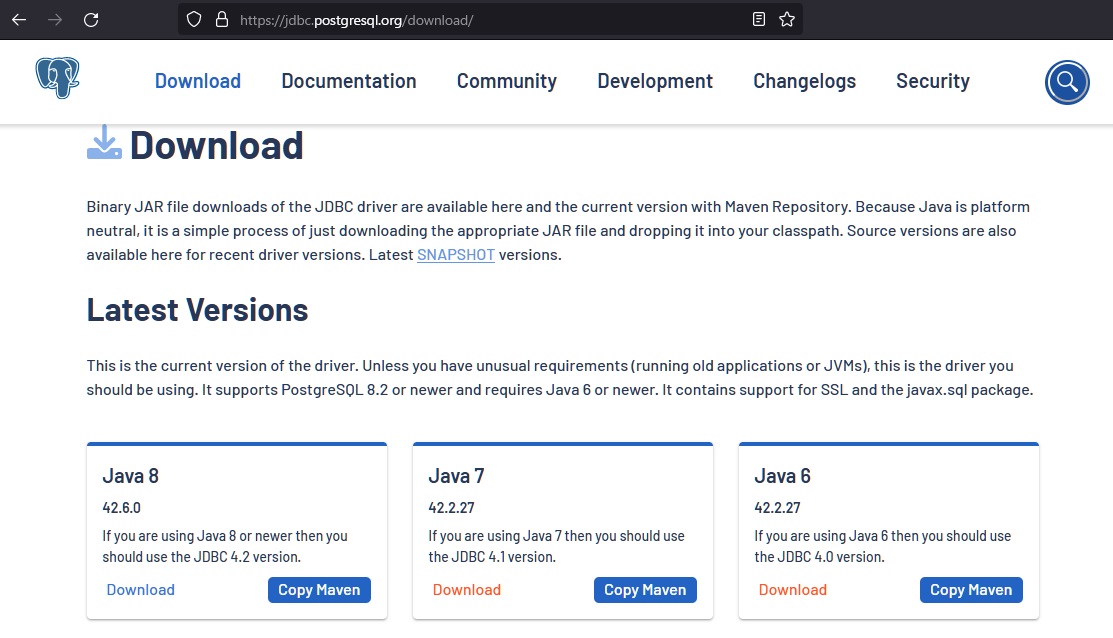Open the Documentation menu
This screenshot has height=638, width=1113.
[x=348, y=81]
